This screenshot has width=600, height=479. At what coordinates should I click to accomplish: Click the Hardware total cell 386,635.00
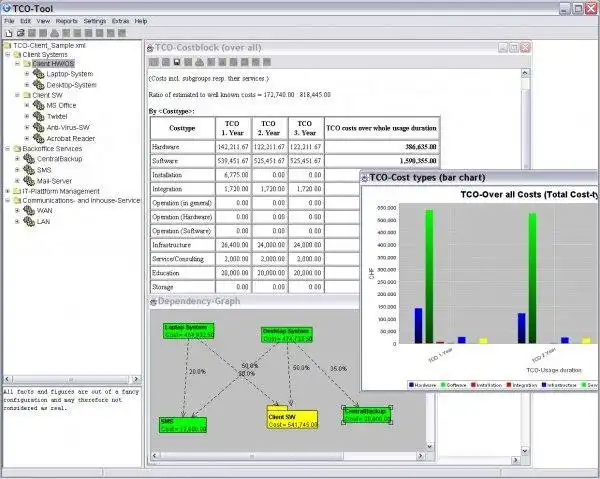coord(382,147)
